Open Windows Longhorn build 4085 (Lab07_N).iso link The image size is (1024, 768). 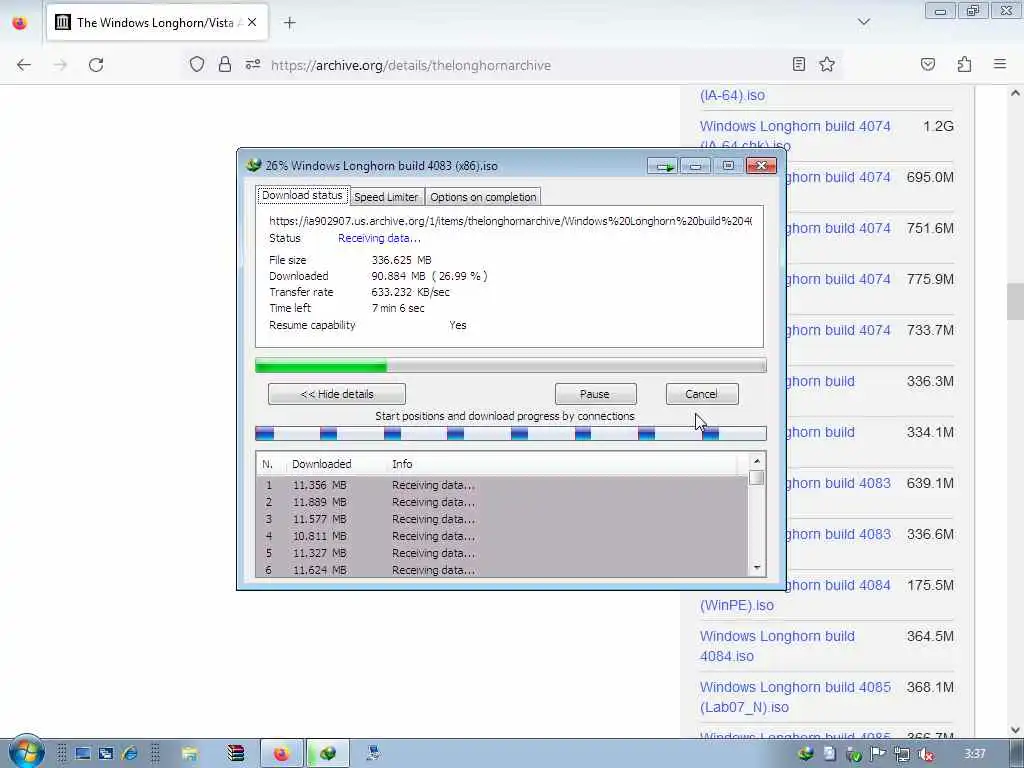795,697
